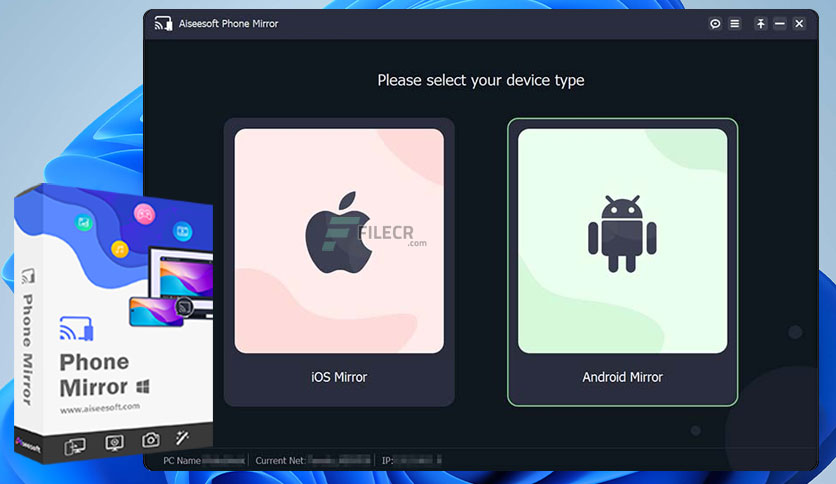This screenshot has width=836, height=484.
Task: Select the Android Mirror card
Action: tap(622, 262)
